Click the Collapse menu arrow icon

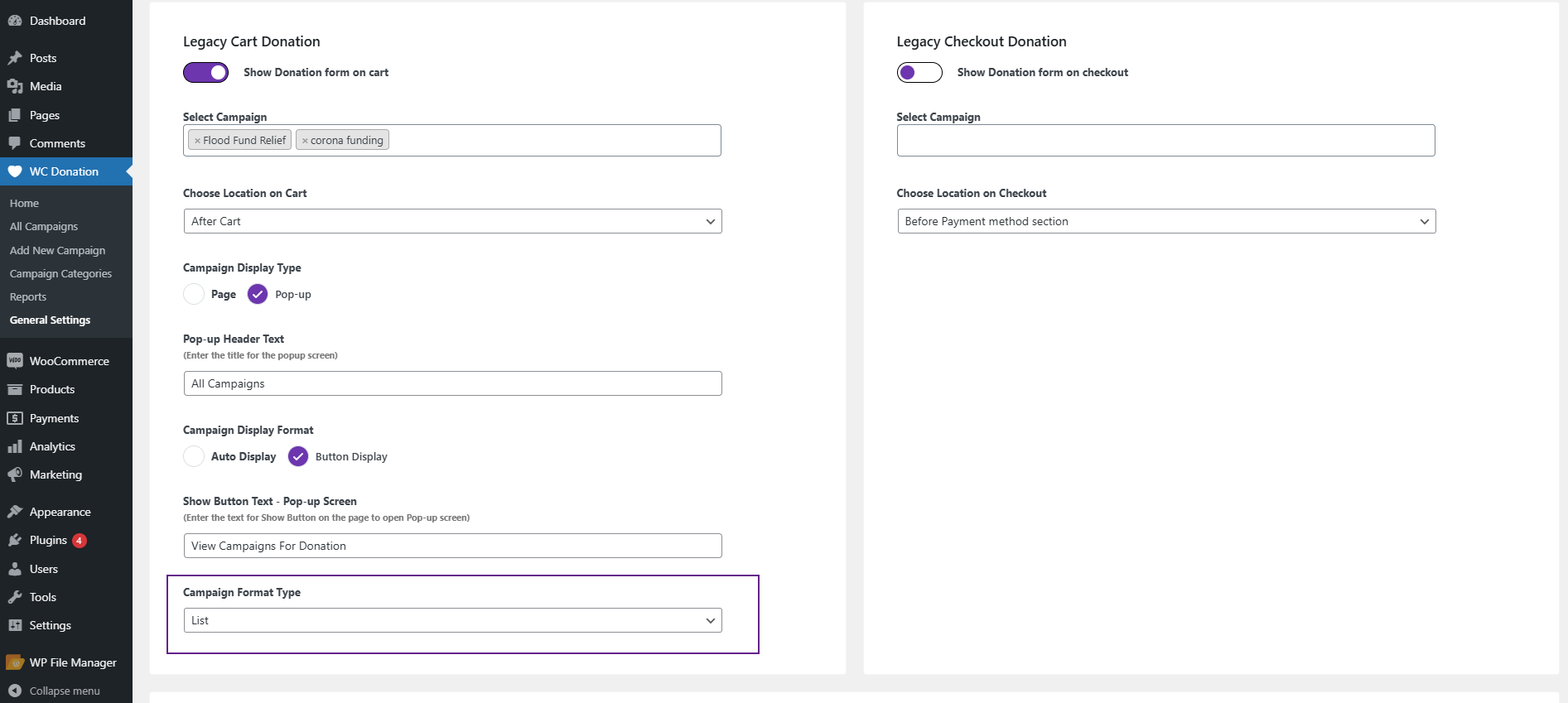tap(15, 691)
